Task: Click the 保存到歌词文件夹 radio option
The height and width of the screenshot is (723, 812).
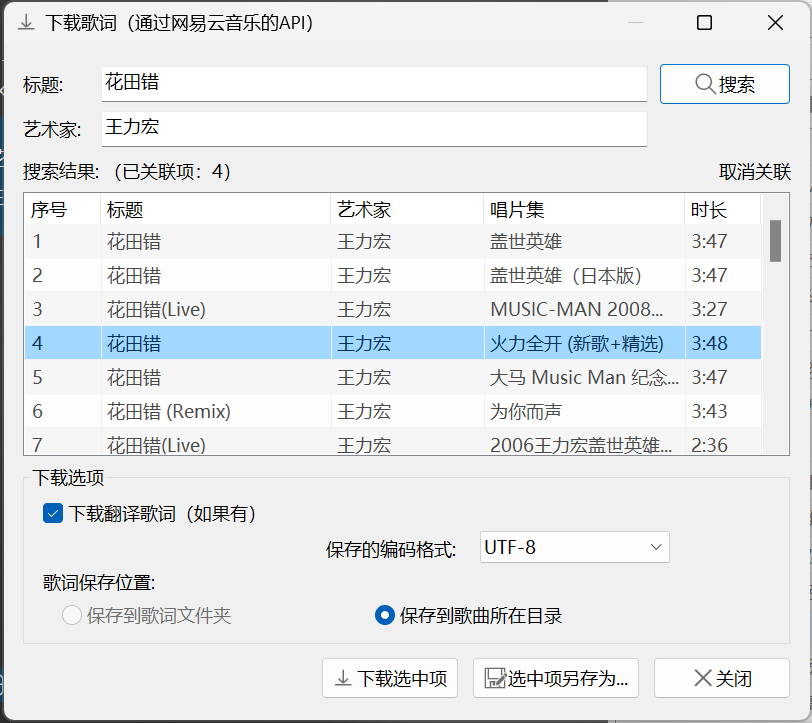Action: (x=71, y=616)
